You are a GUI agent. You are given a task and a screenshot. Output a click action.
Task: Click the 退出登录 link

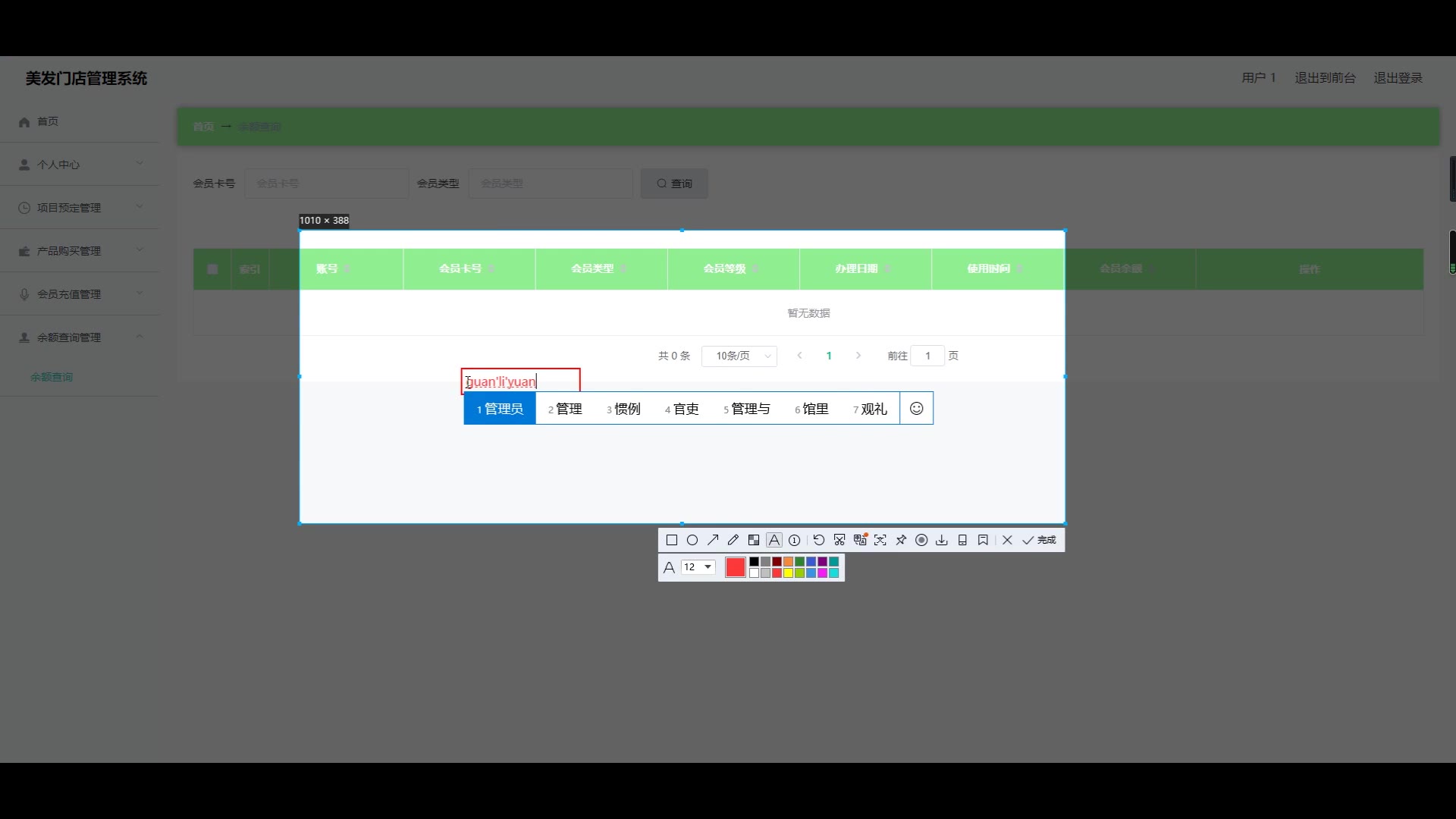[1398, 78]
